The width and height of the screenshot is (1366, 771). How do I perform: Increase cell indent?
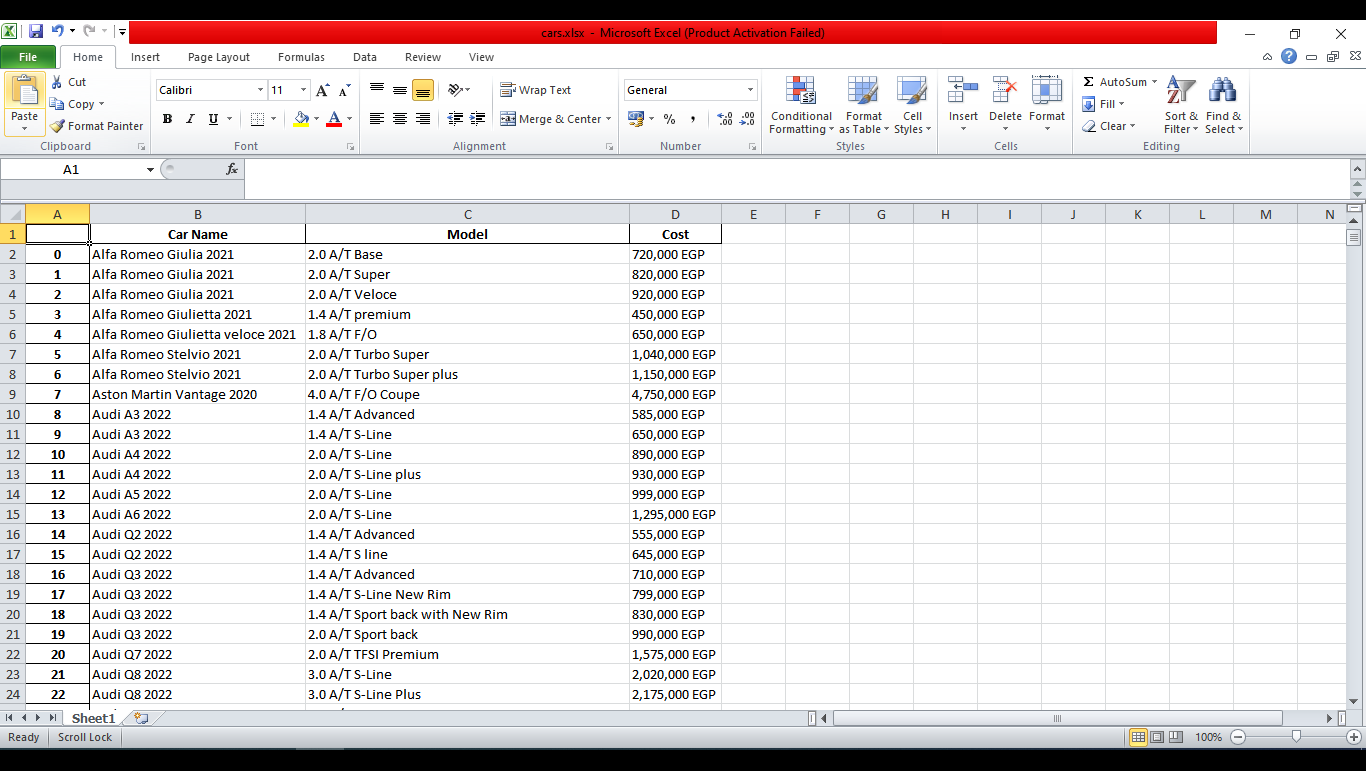click(x=478, y=119)
